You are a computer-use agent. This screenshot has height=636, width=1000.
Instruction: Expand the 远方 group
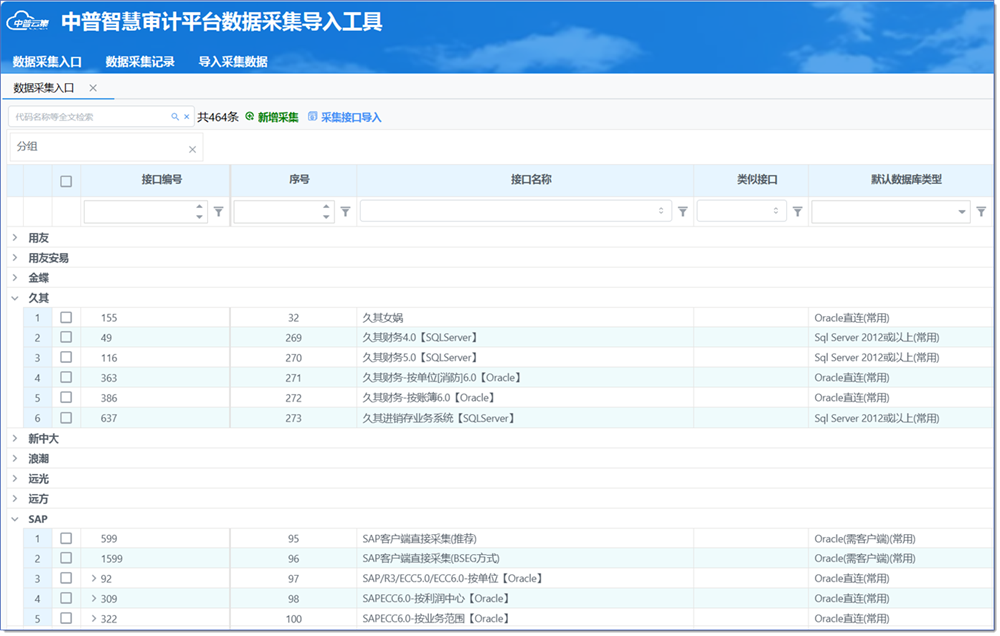tap(15, 499)
